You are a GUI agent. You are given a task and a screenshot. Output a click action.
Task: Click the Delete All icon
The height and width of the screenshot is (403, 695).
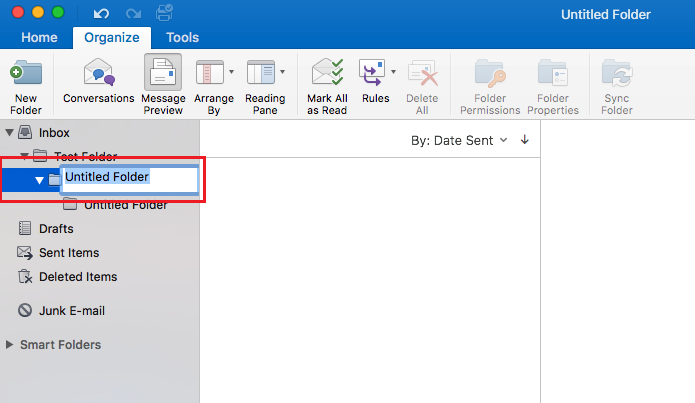[x=422, y=73]
